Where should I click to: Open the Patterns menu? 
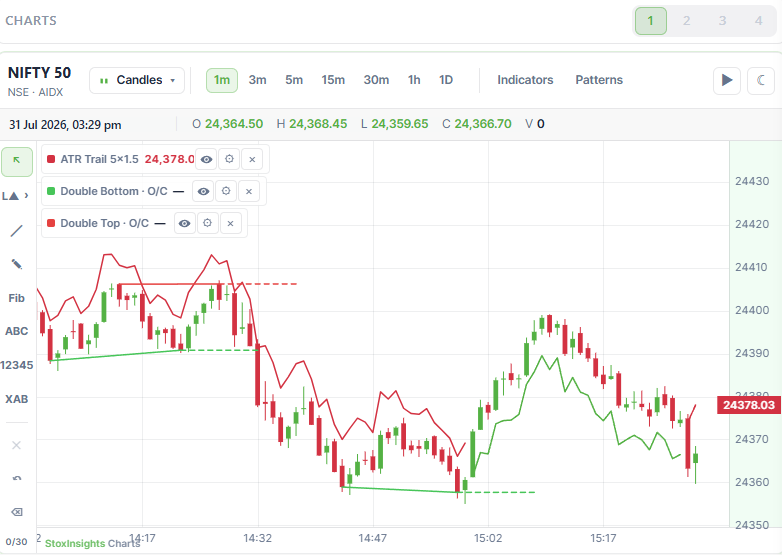point(599,80)
